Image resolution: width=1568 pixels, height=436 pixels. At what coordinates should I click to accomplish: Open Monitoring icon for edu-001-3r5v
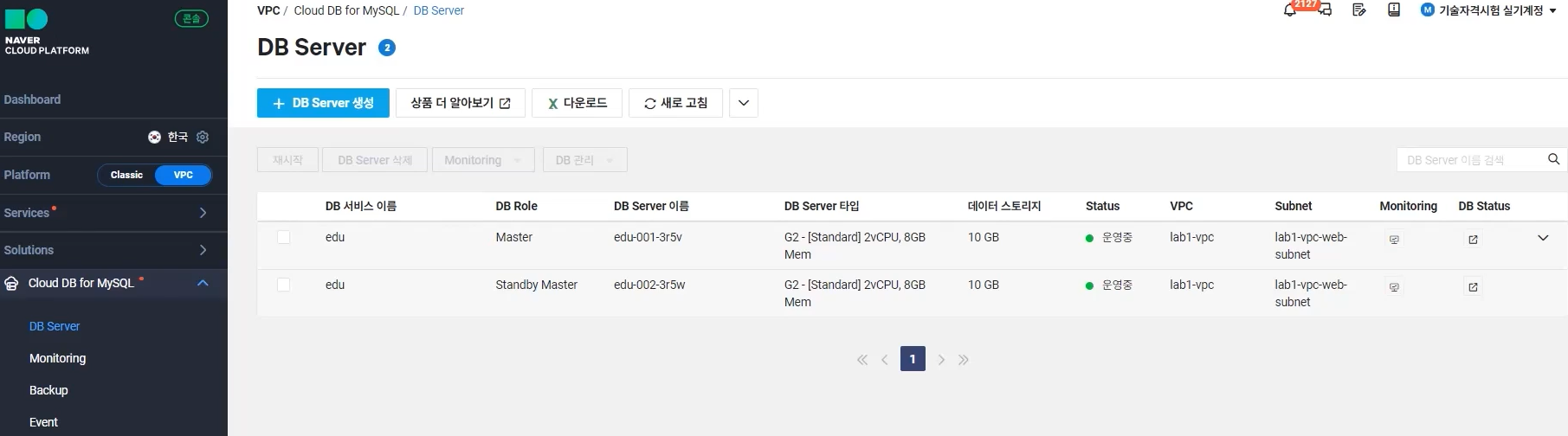click(x=1394, y=240)
